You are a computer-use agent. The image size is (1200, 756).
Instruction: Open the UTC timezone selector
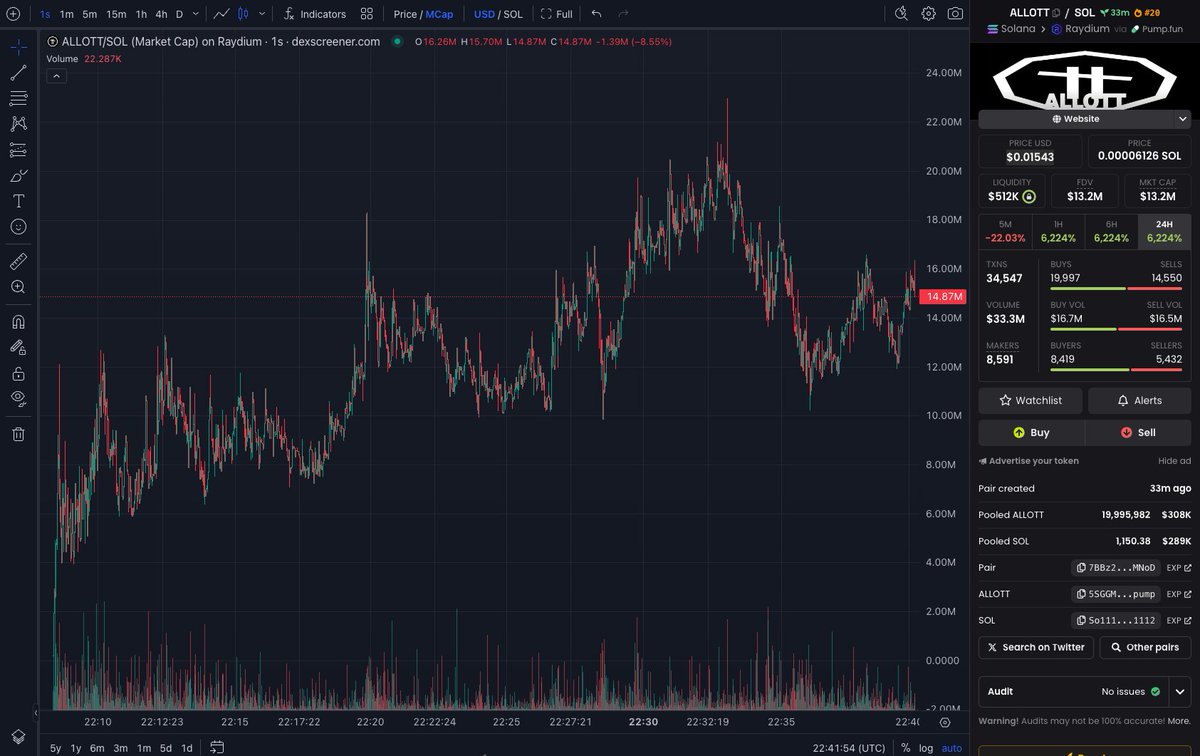point(849,747)
